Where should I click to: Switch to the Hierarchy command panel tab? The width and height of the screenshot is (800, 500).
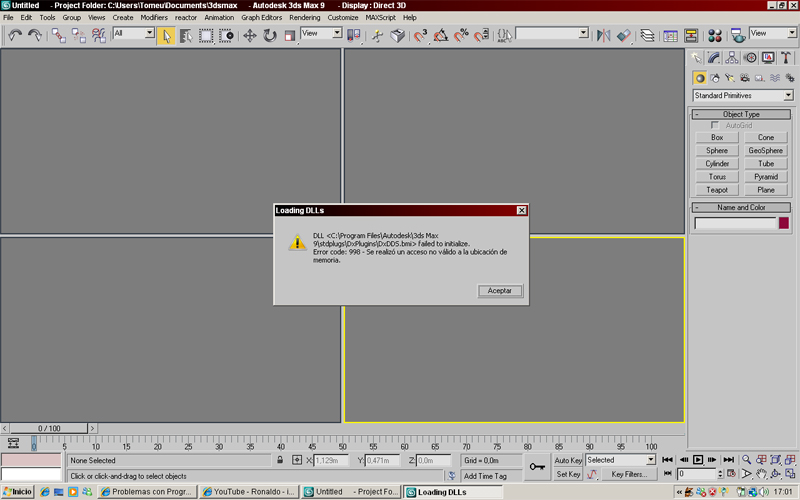[x=732, y=58]
